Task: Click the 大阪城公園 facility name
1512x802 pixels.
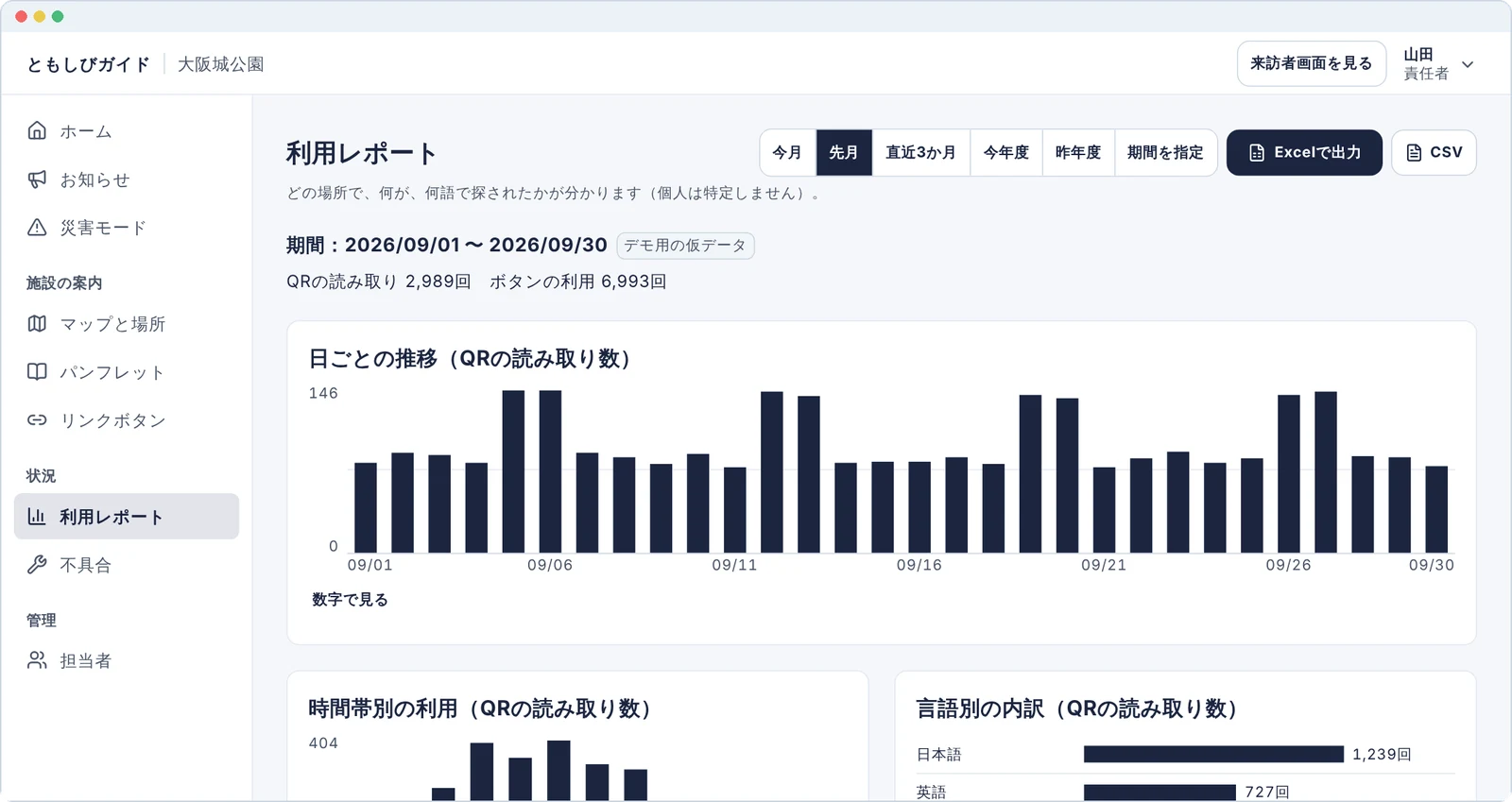Action: [221, 64]
